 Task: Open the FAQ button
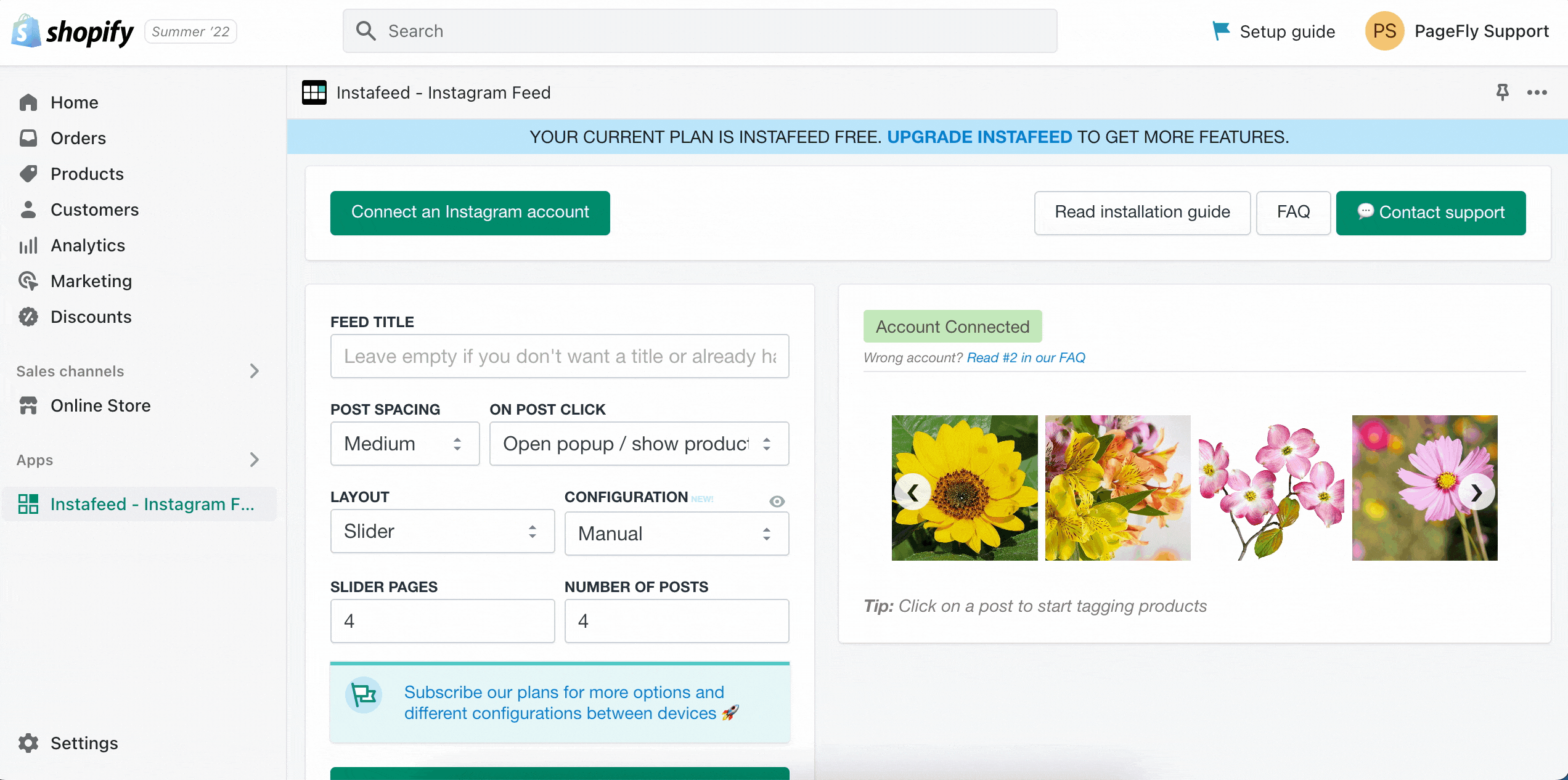pos(1293,213)
